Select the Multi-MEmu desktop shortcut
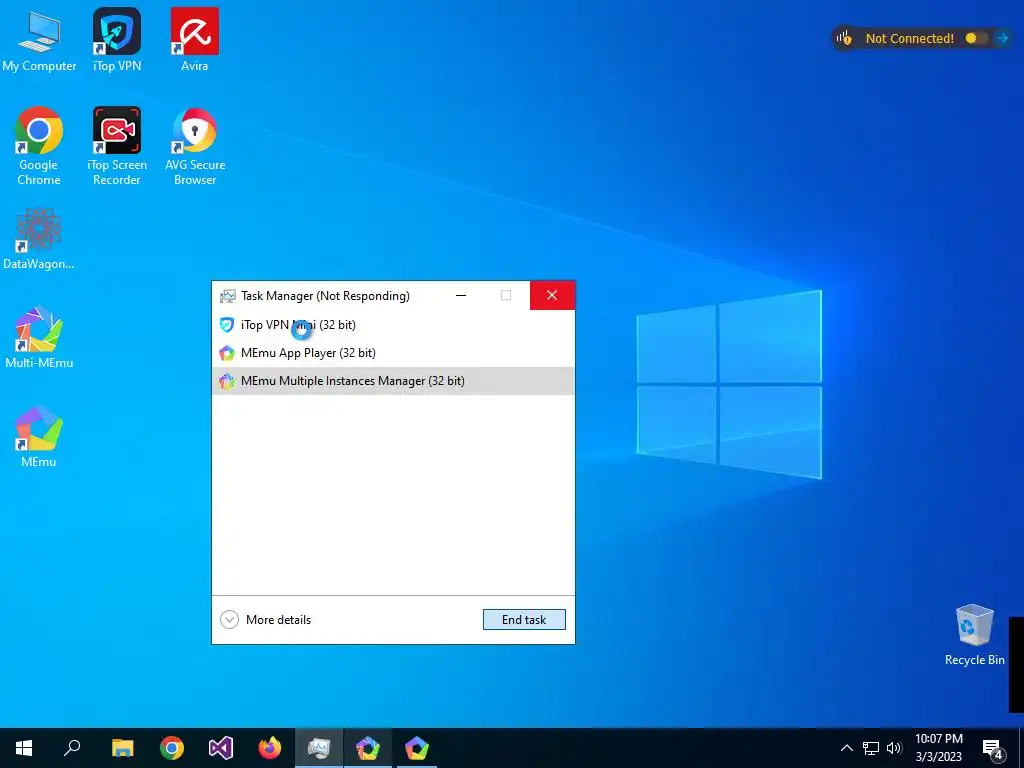This screenshot has width=1024, height=768. pos(39,337)
